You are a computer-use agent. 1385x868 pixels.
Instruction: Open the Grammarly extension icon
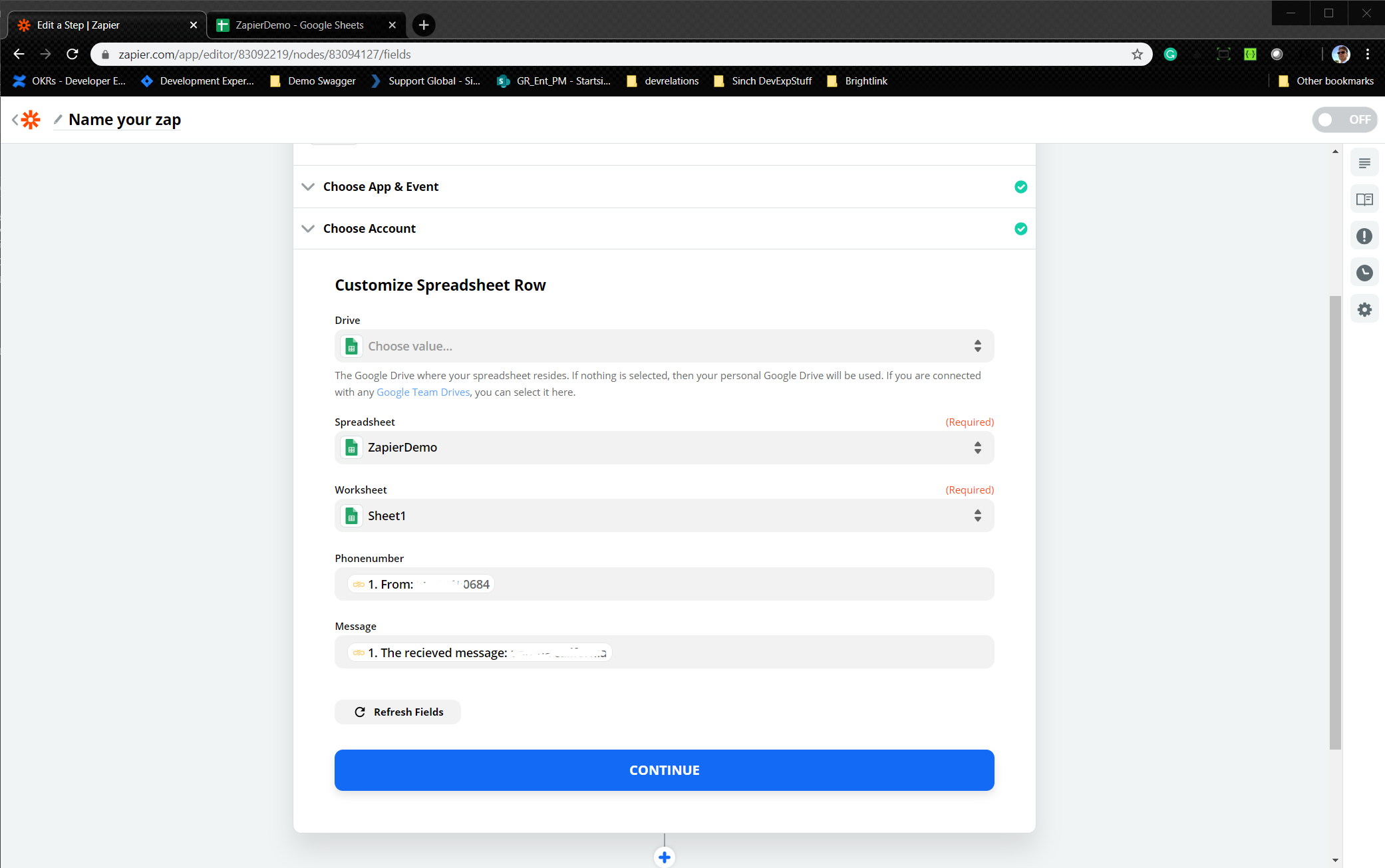pyautogui.click(x=1170, y=55)
